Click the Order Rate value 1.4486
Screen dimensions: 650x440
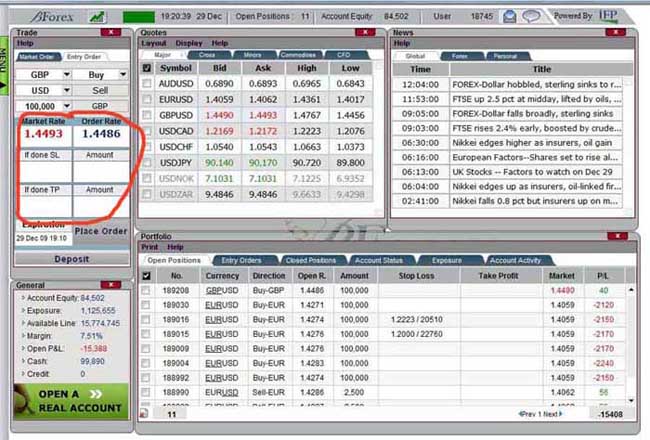coord(101,134)
